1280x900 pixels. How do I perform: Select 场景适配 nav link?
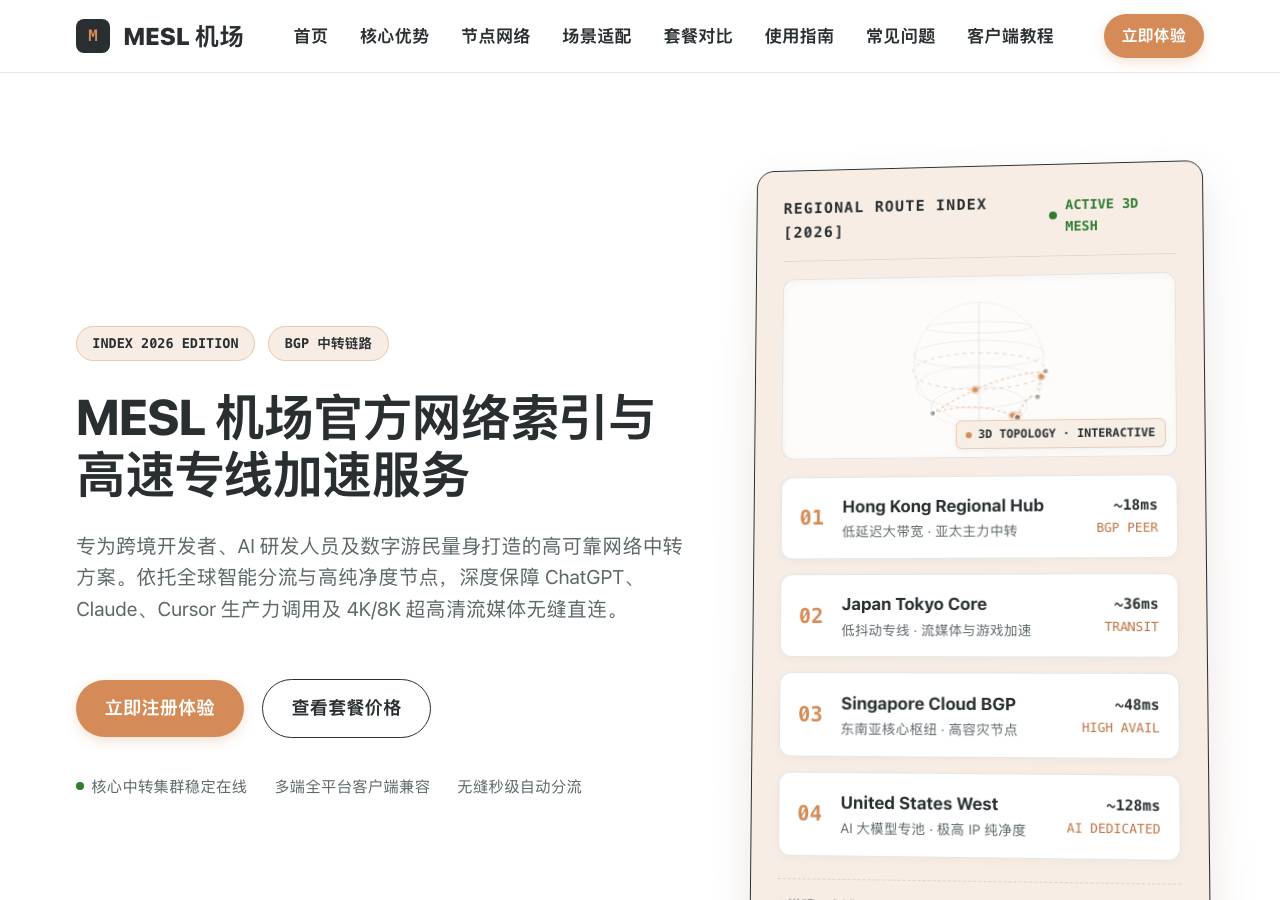click(597, 36)
